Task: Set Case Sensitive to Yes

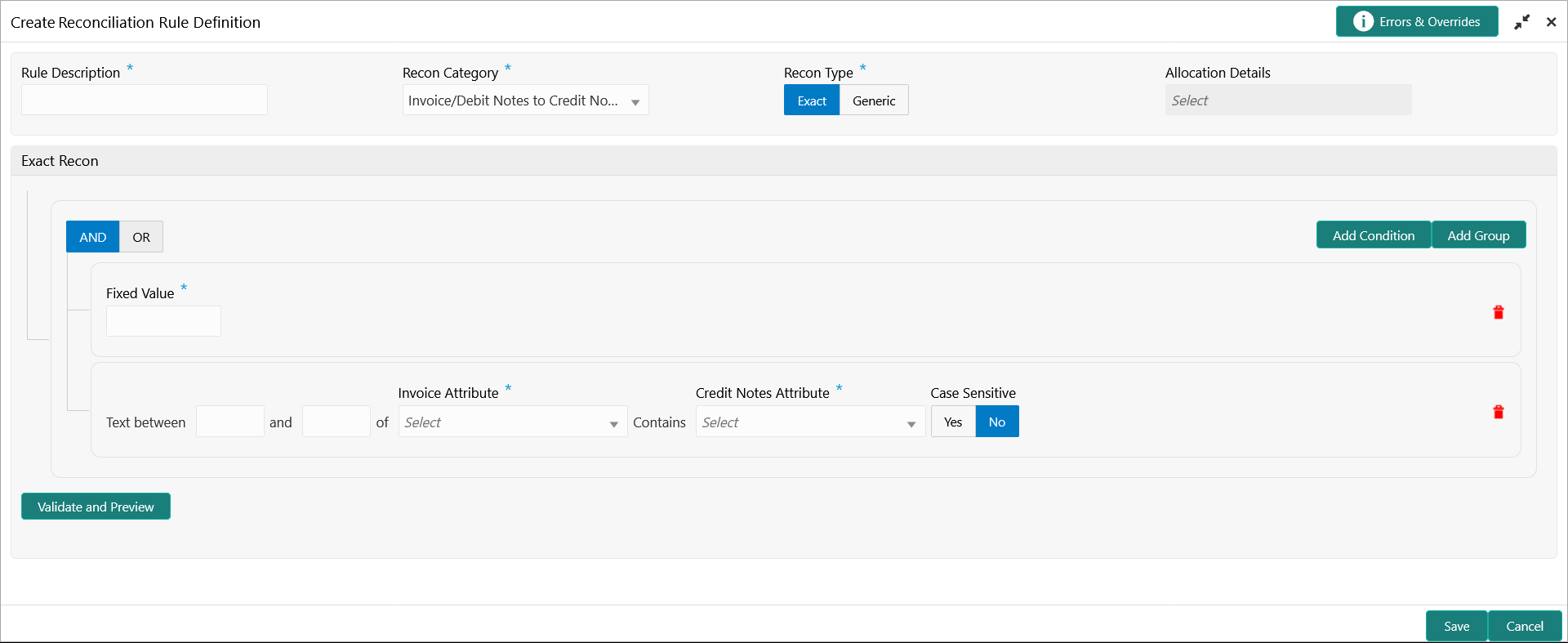Action: pyautogui.click(x=953, y=422)
